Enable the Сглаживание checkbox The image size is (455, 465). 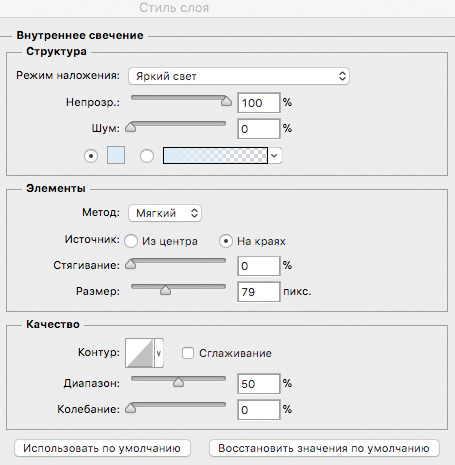pos(188,353)
